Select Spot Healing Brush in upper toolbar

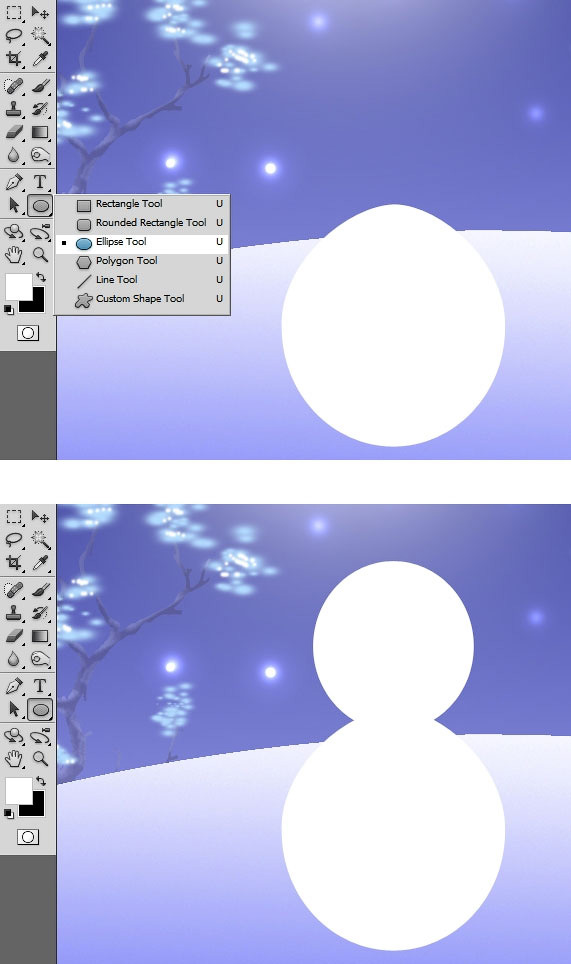tap(14, 86)
